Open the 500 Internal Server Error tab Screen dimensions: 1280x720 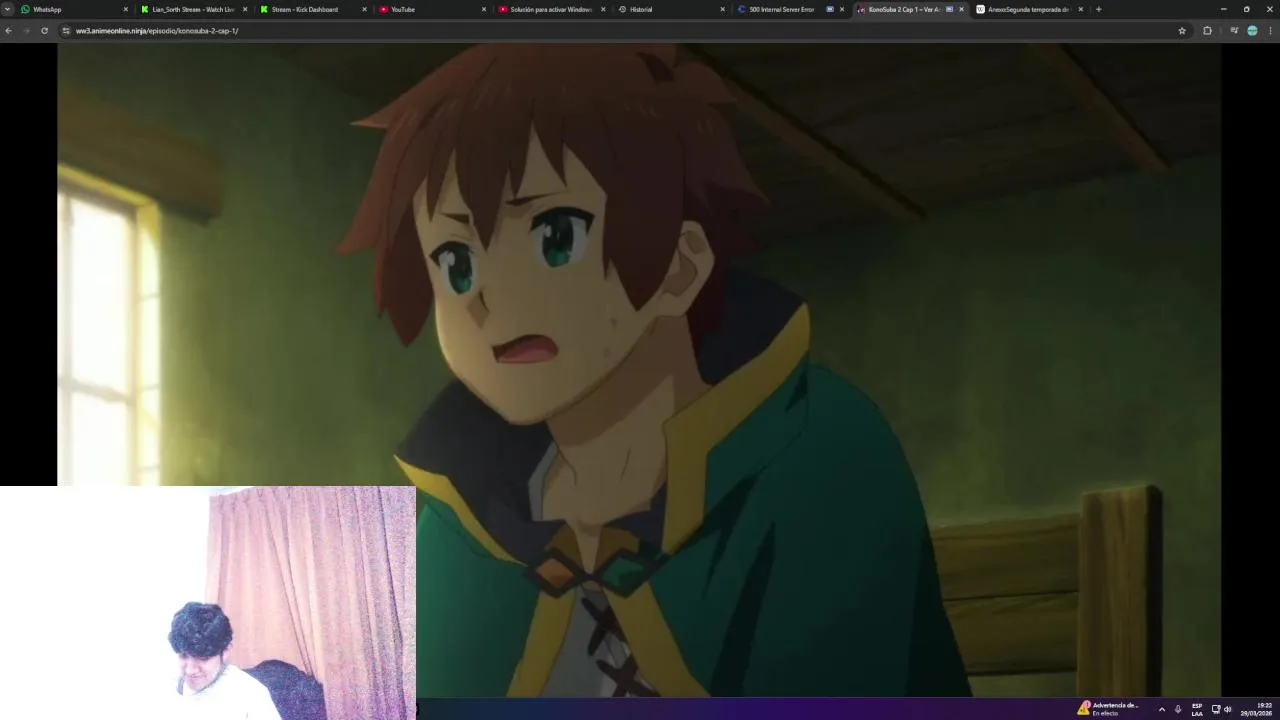click(x=788, y=9)
